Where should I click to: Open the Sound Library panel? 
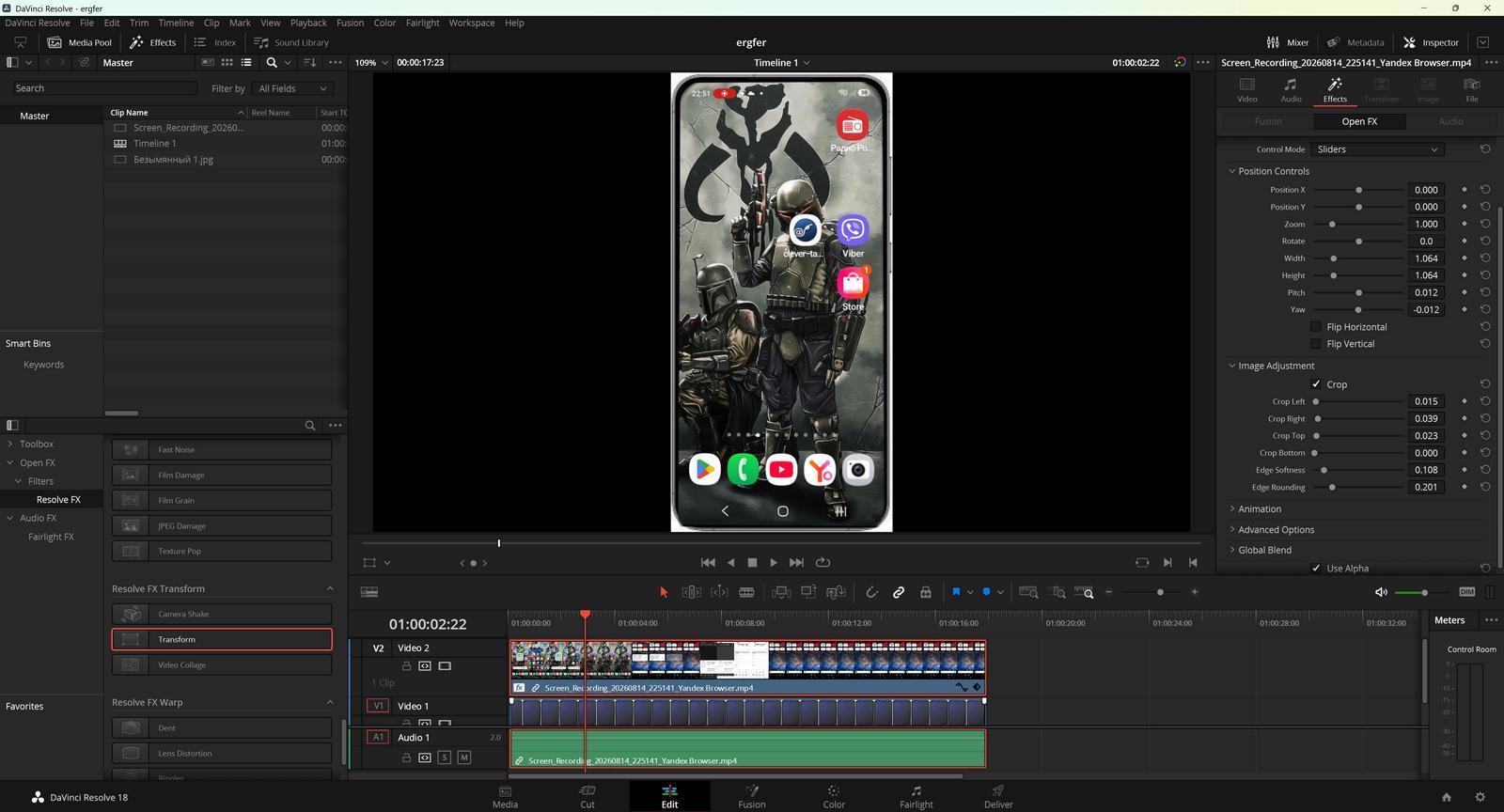click(x=291, y=42)
